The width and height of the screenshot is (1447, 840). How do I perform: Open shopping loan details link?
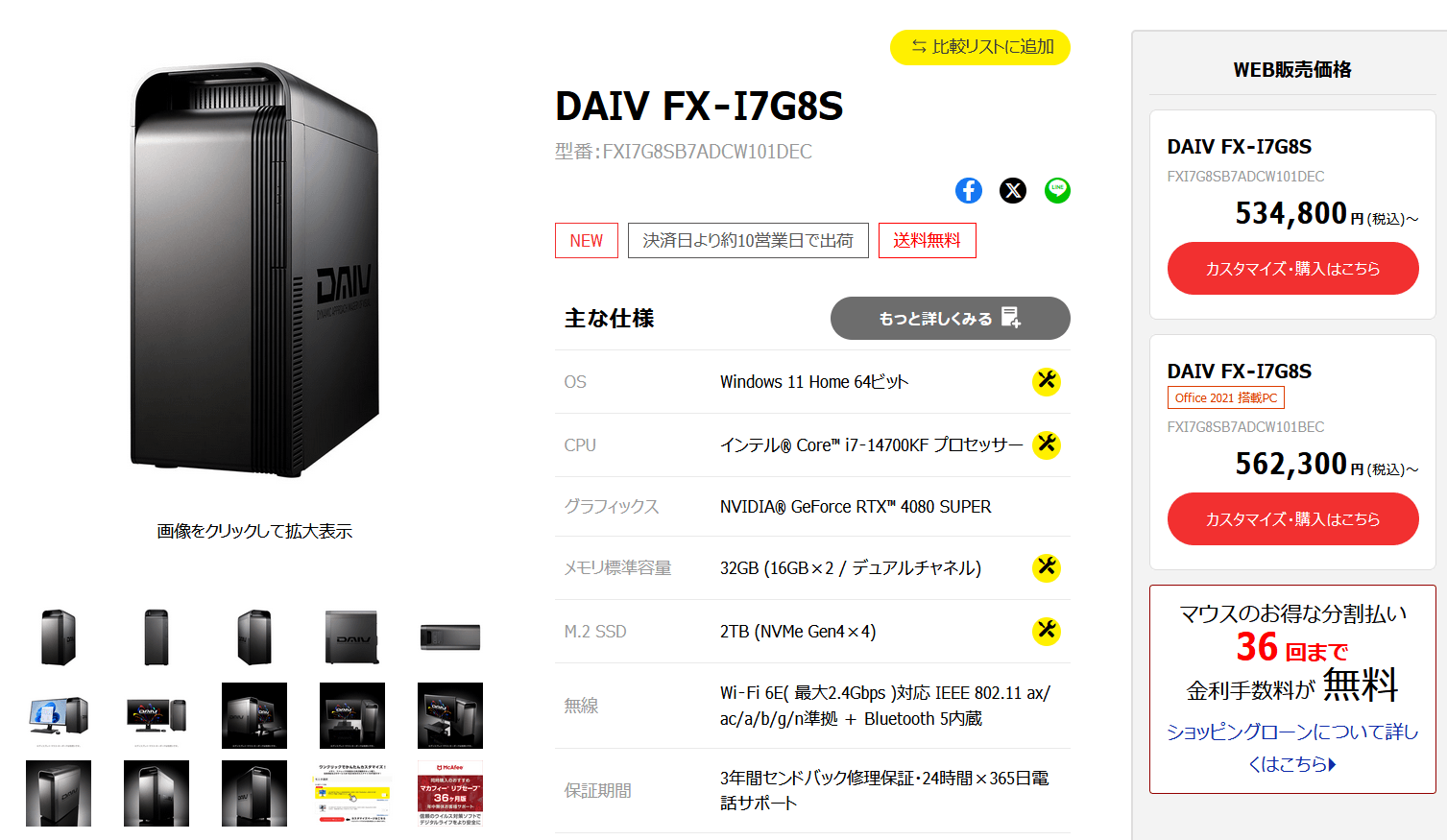[x=1292, y=747]
